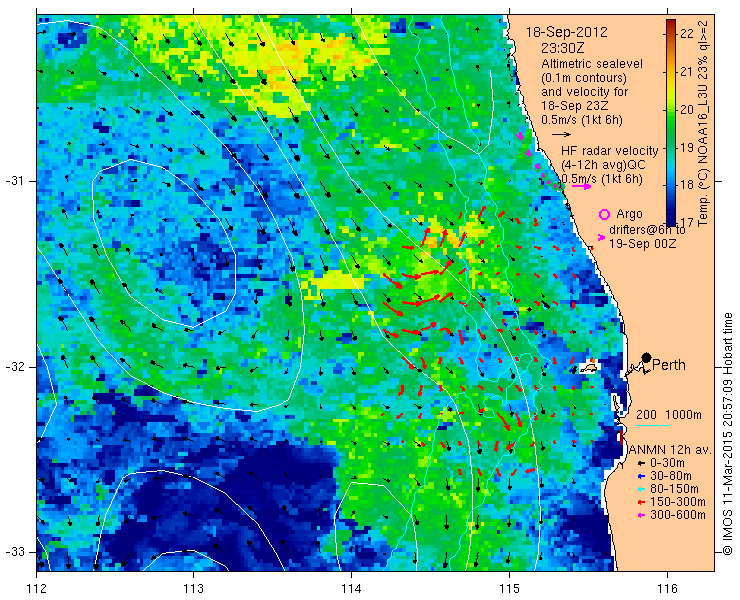The width and height of the screenshot is (740, 600).
Task: Click '0.5m/s (1kt 6h)' above the black arrow
Action: (x=582, y=120)
